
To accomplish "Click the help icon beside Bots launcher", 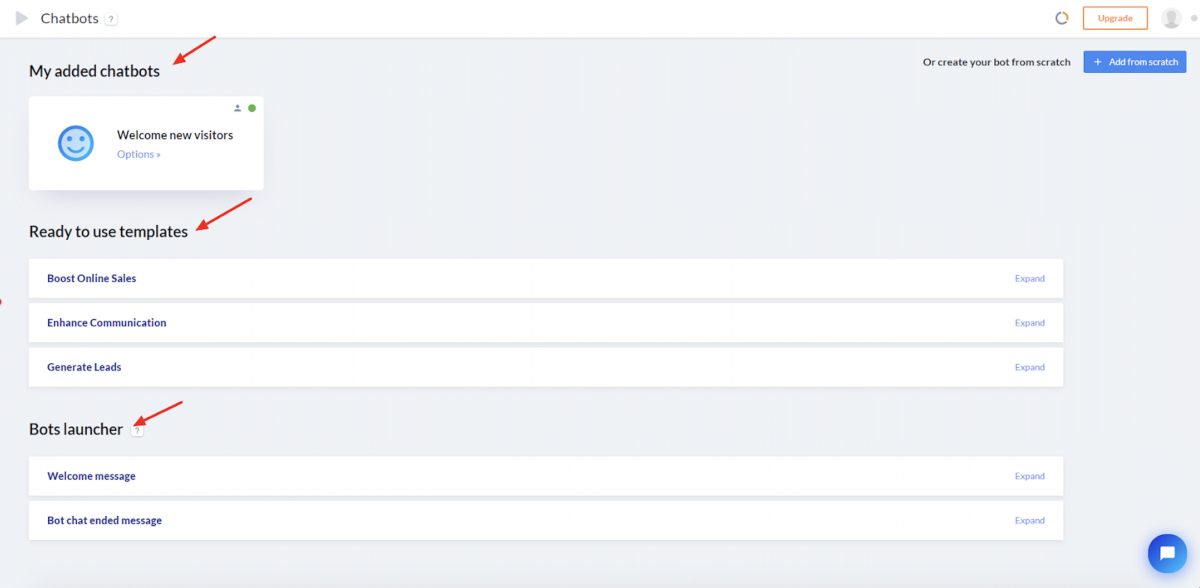I will pyautogui.click(x=138, y=430).
